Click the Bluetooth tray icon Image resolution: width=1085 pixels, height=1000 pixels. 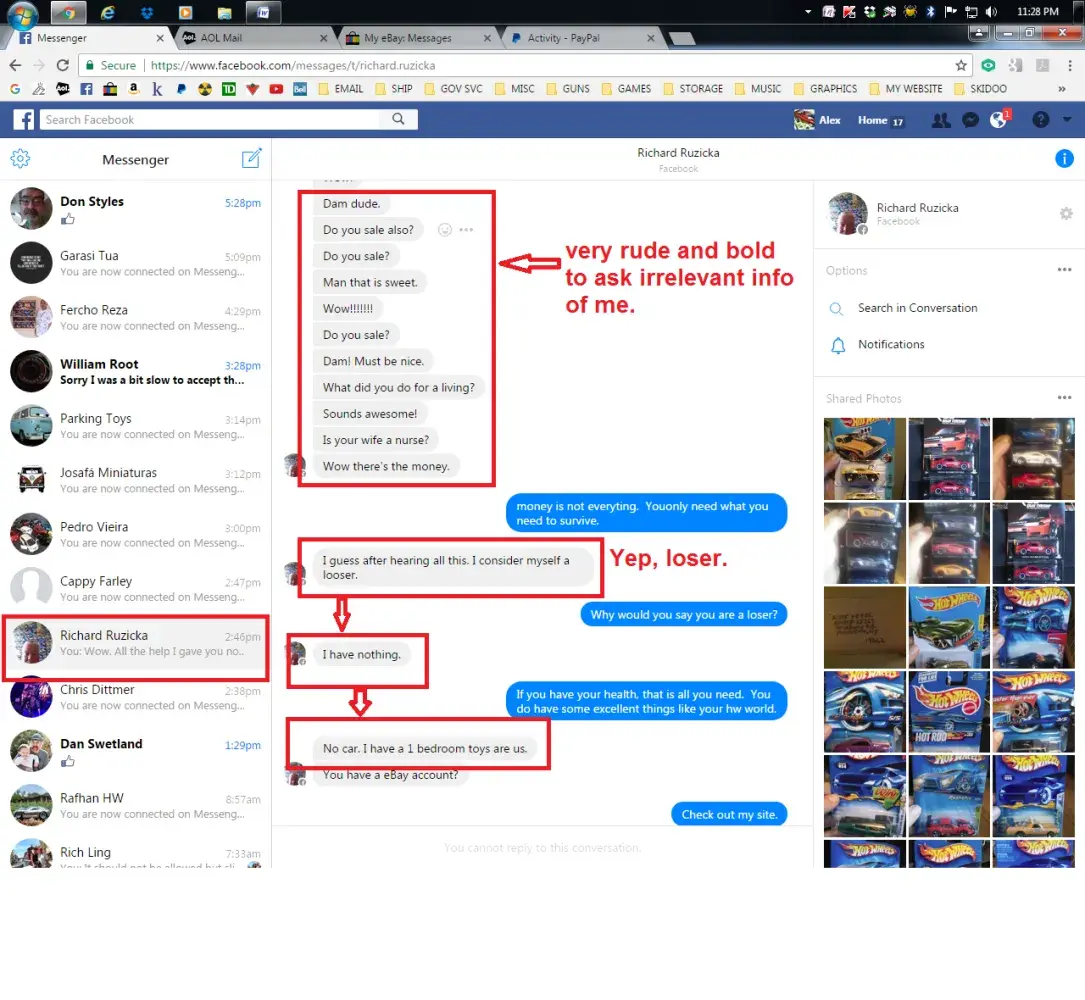click(x=930, y=12)
